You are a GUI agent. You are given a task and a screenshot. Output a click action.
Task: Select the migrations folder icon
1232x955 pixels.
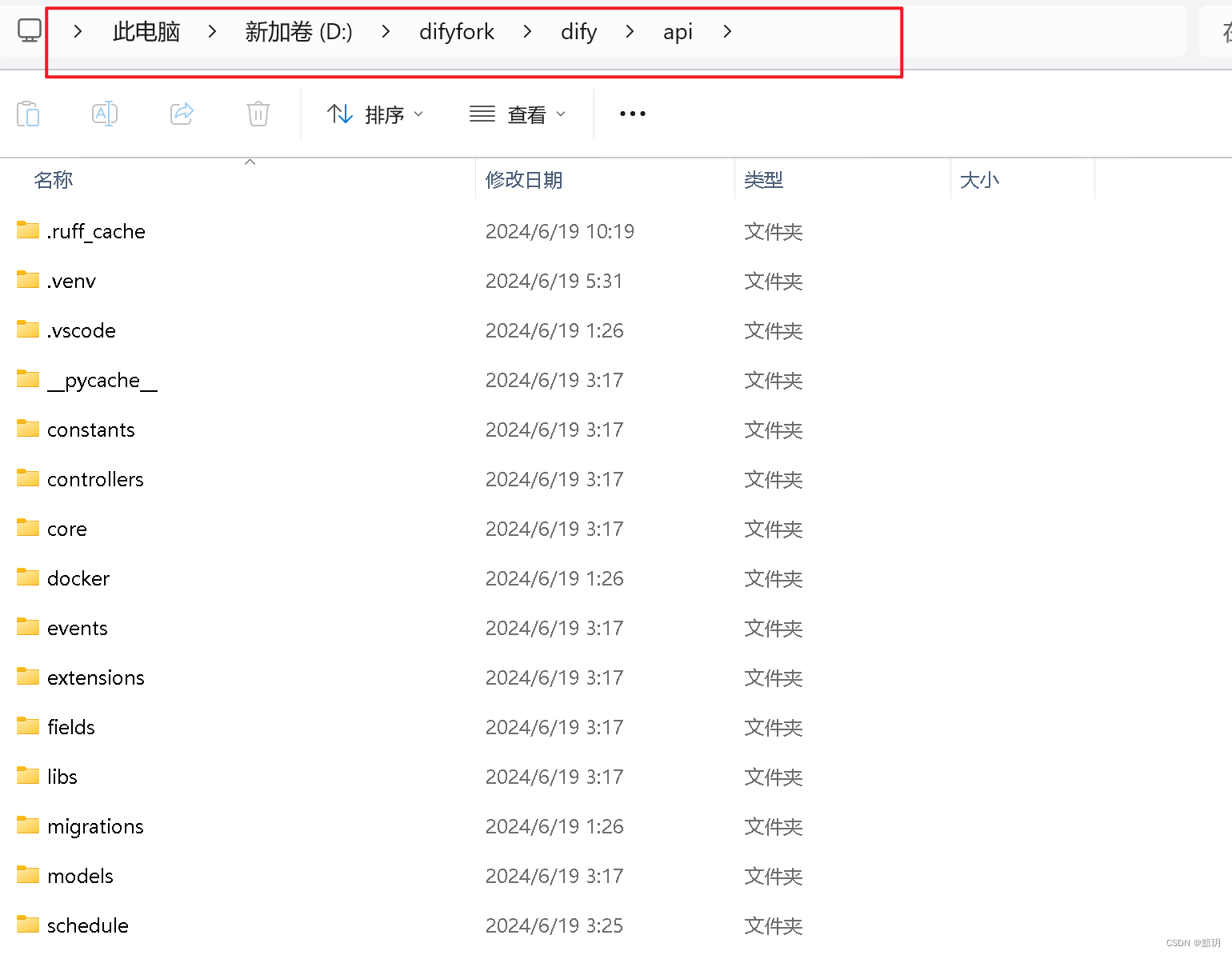tap(28, 825)
